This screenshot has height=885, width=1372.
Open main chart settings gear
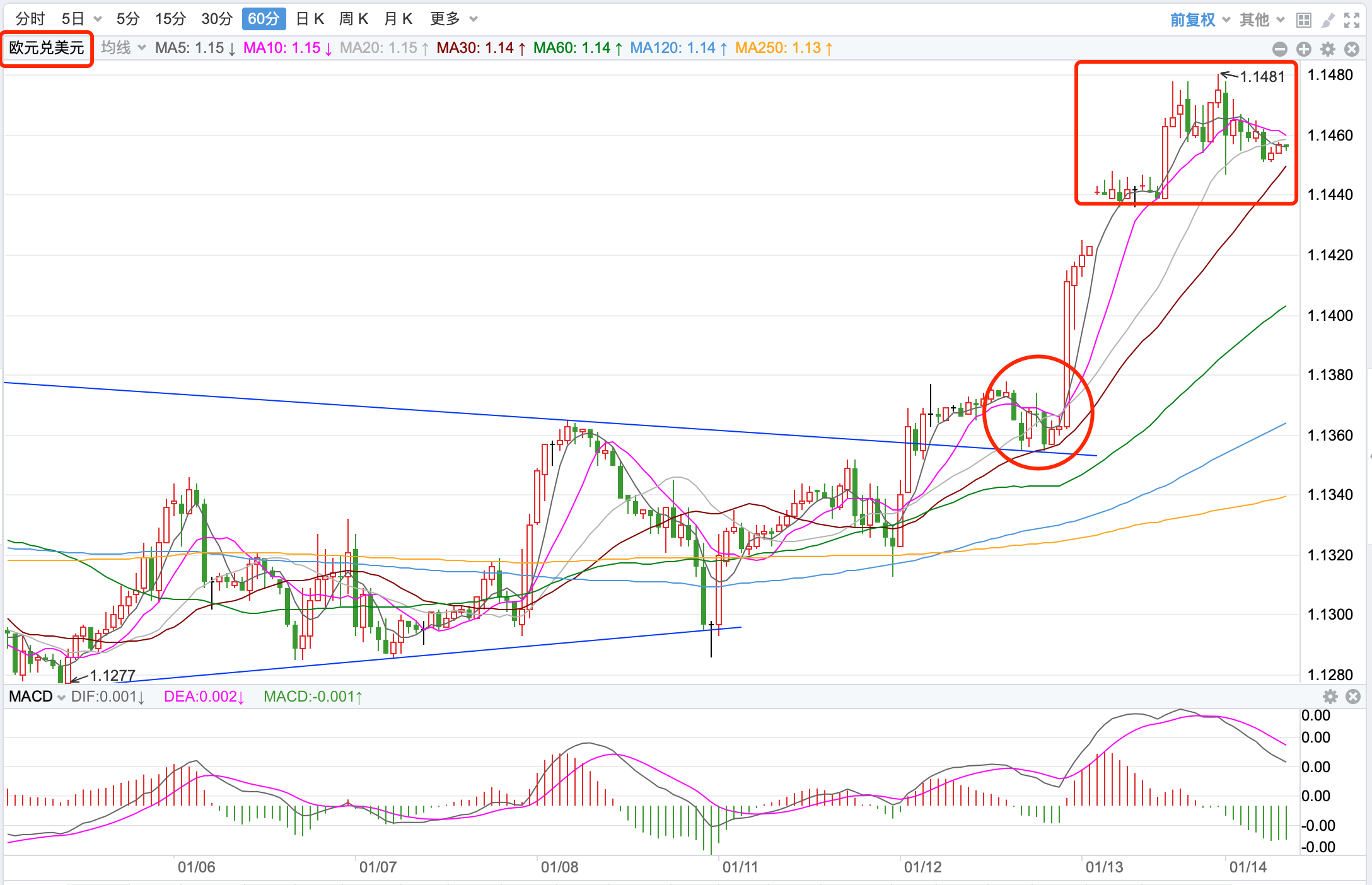1328,49
